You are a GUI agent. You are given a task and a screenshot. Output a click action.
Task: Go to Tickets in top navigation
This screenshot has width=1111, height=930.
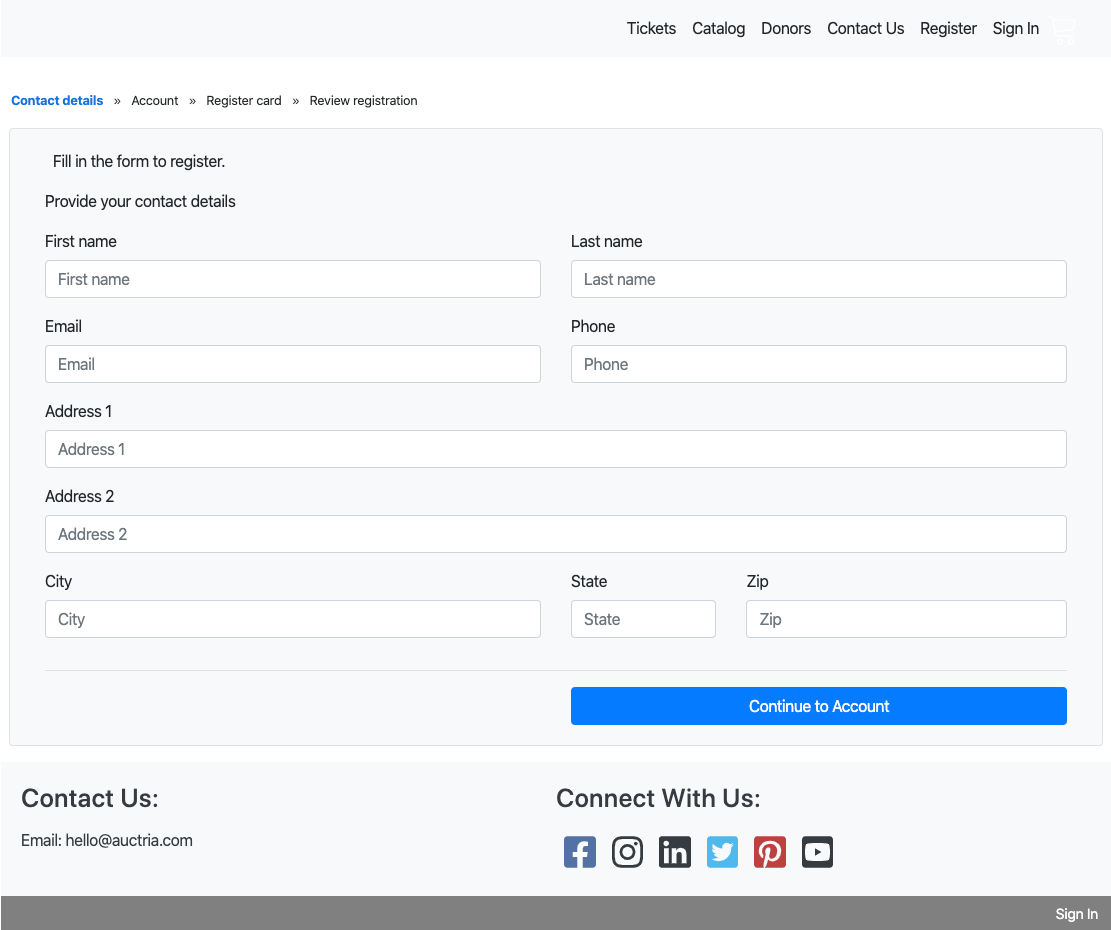[651, 29]
